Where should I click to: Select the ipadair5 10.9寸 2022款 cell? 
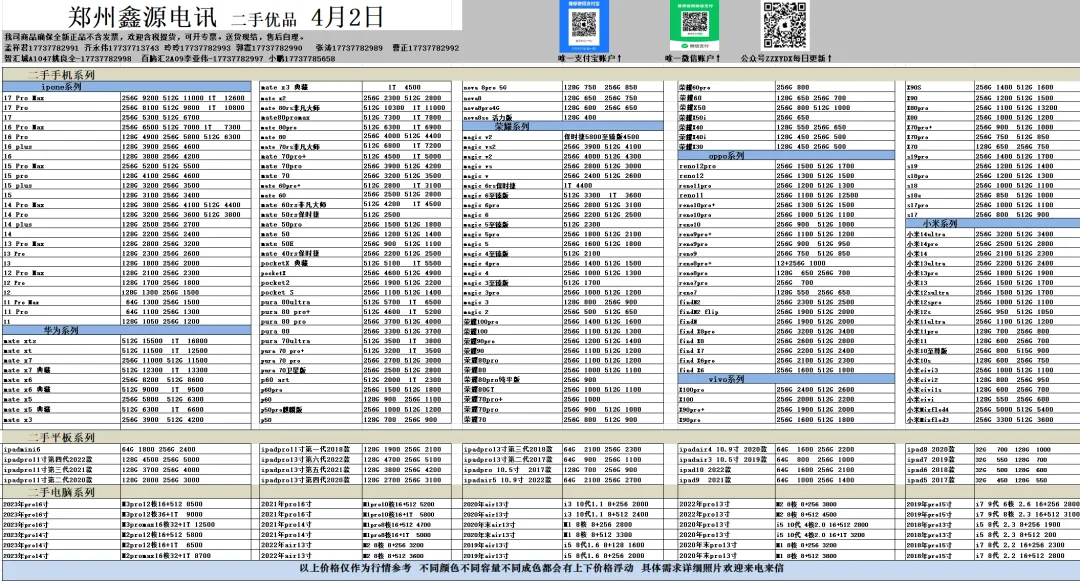(512, 480)
